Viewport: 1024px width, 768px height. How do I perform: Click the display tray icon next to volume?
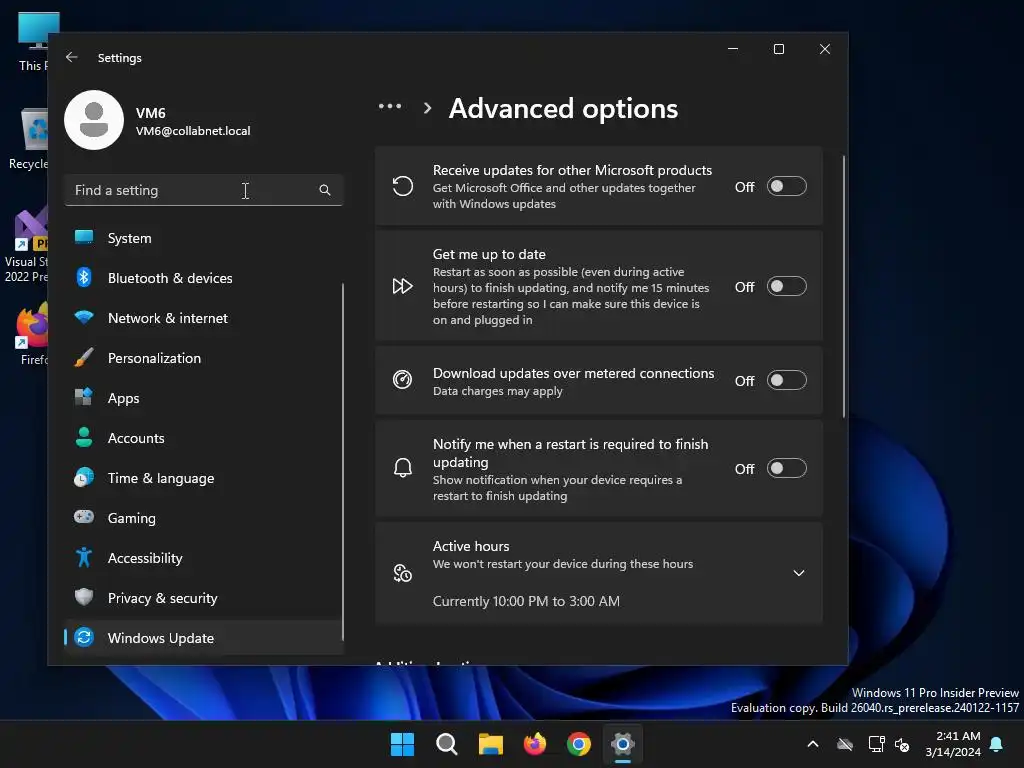[876, 744]
